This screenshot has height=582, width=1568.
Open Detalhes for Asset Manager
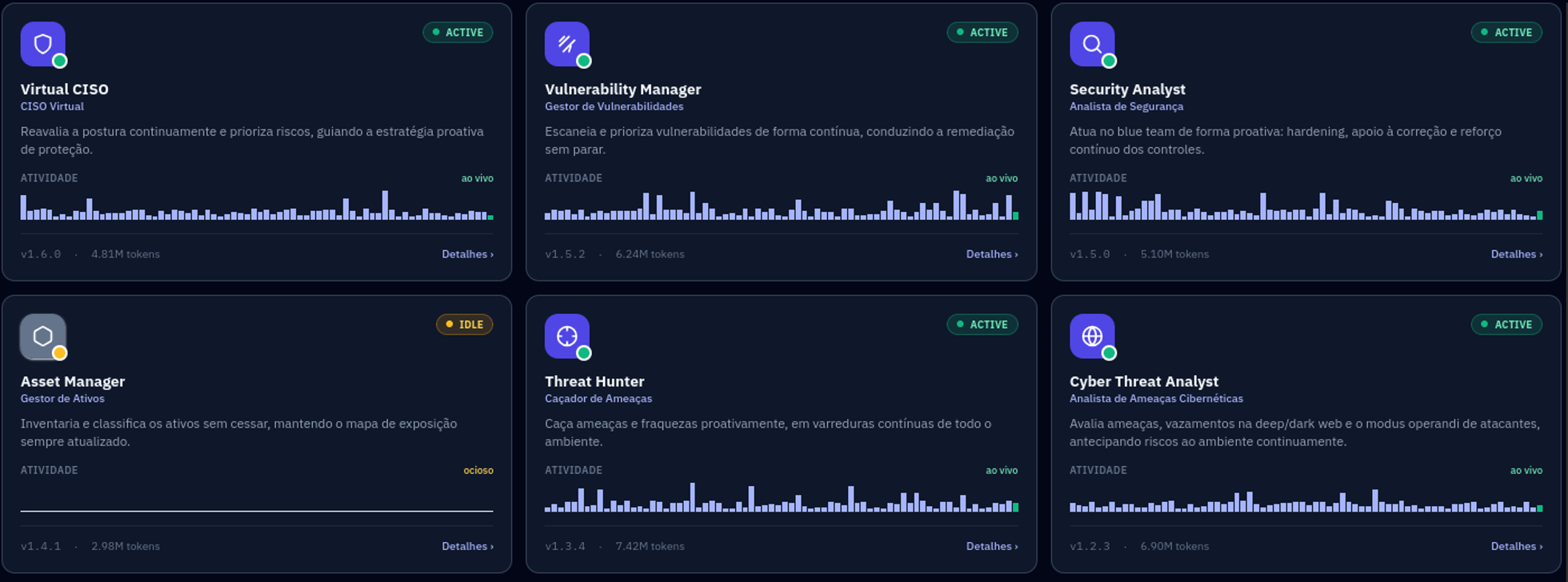click(x=467, y=547)
